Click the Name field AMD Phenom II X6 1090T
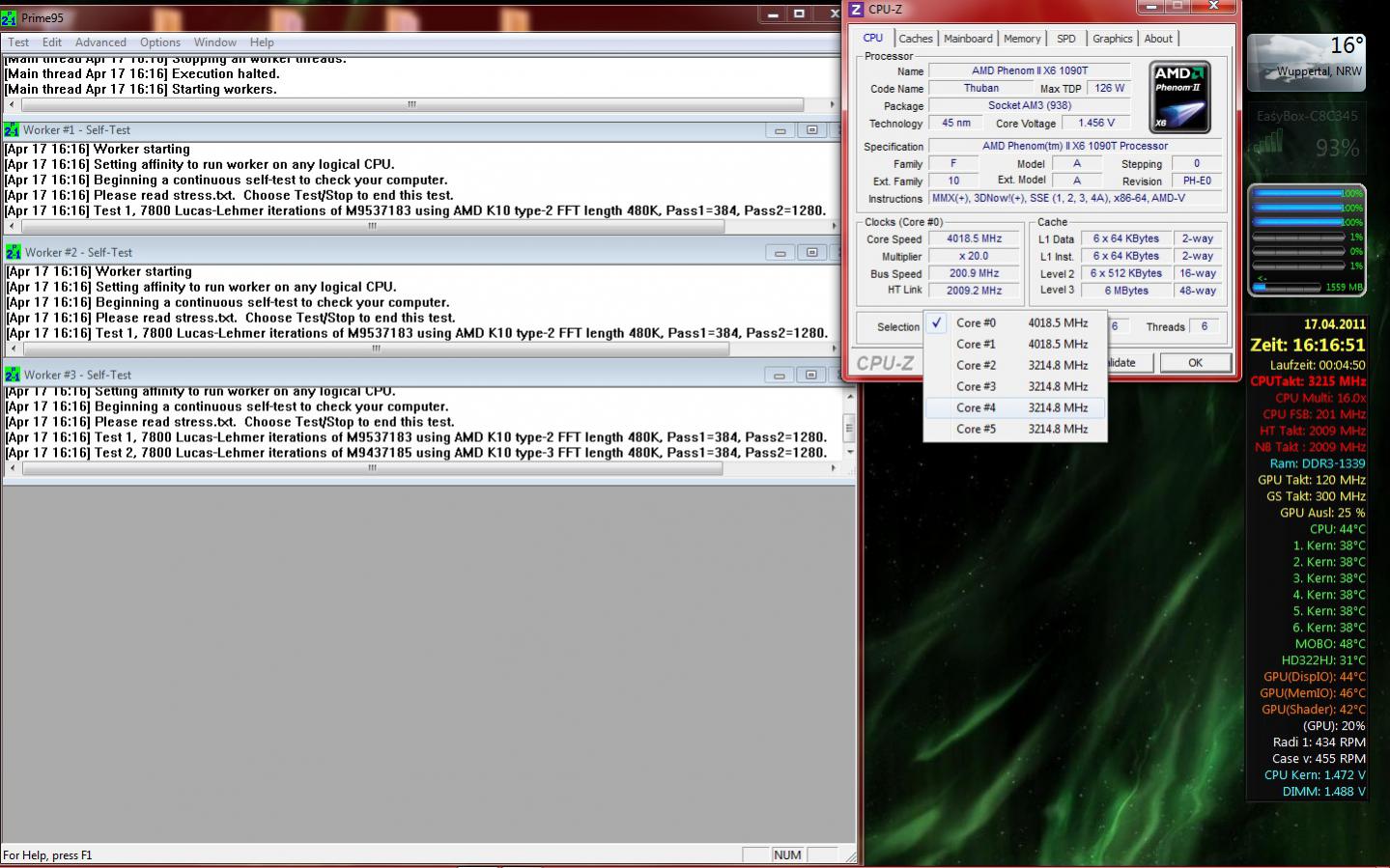The height and width of the screenshot is (868, 1390). coord(1029,70)
